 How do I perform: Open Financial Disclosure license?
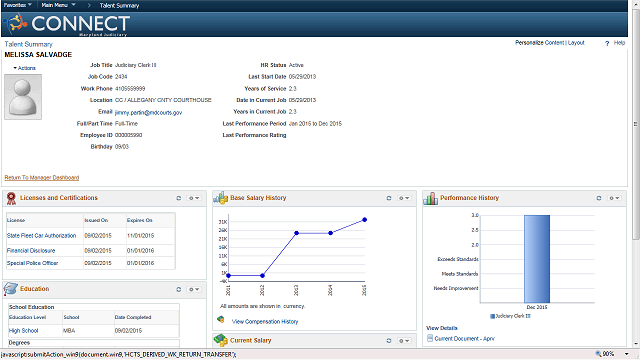click(x=31, y=251)
